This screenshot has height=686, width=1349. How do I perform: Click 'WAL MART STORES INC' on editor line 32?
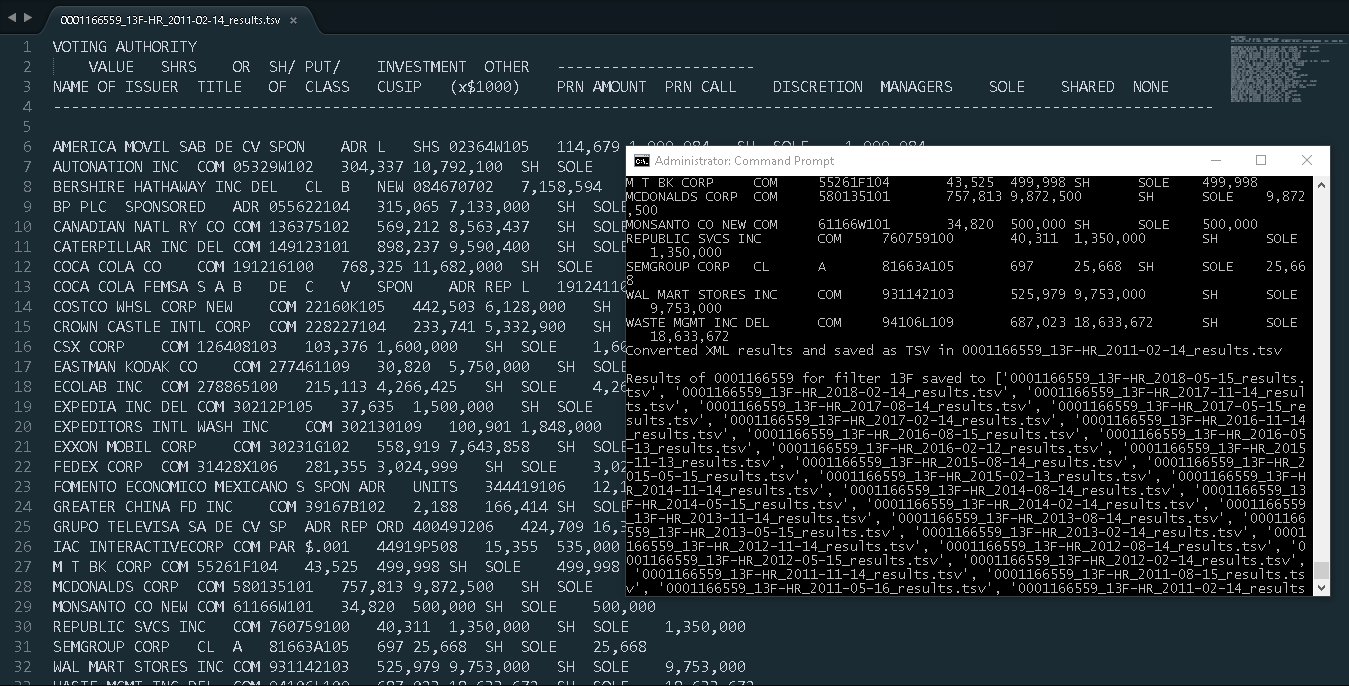139,667
